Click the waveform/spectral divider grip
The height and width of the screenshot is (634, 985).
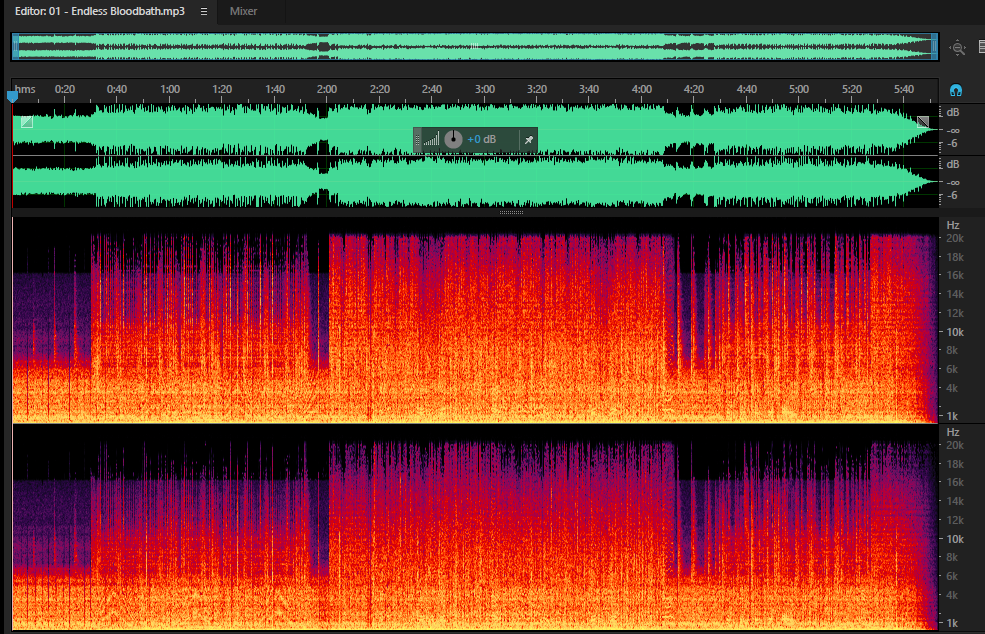pos(511,212)
